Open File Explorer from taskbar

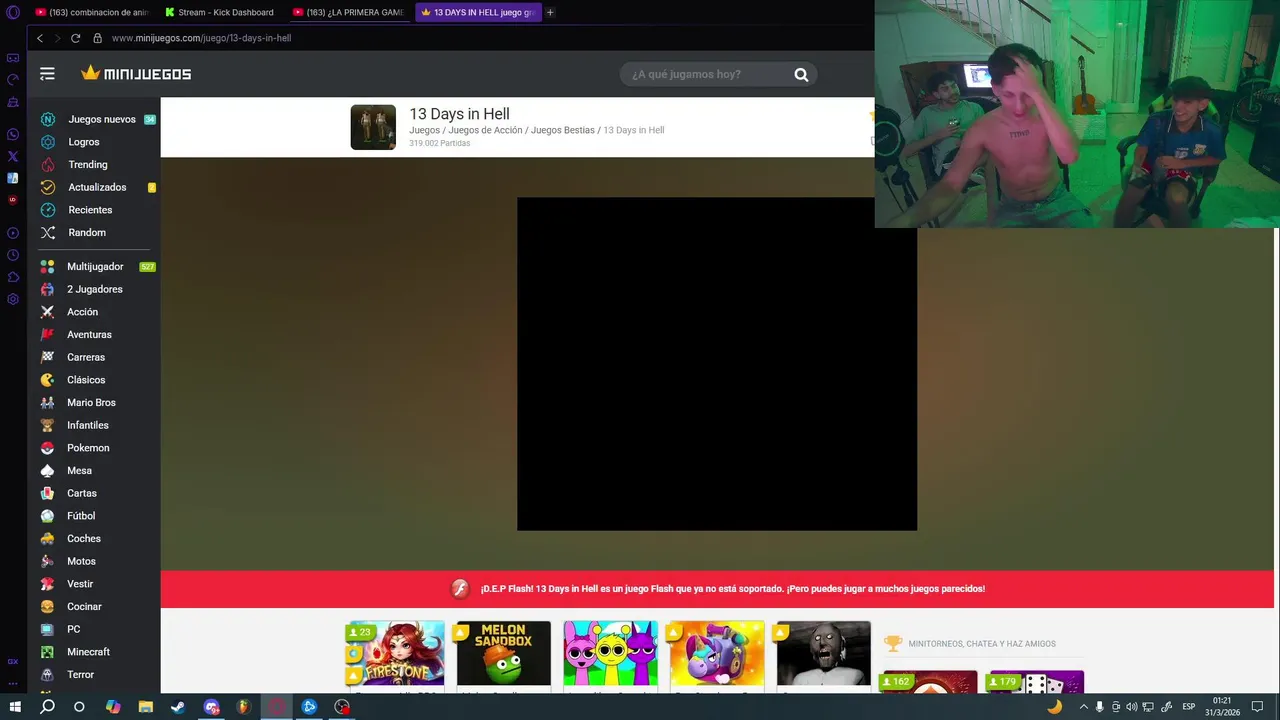coord(145,707)
